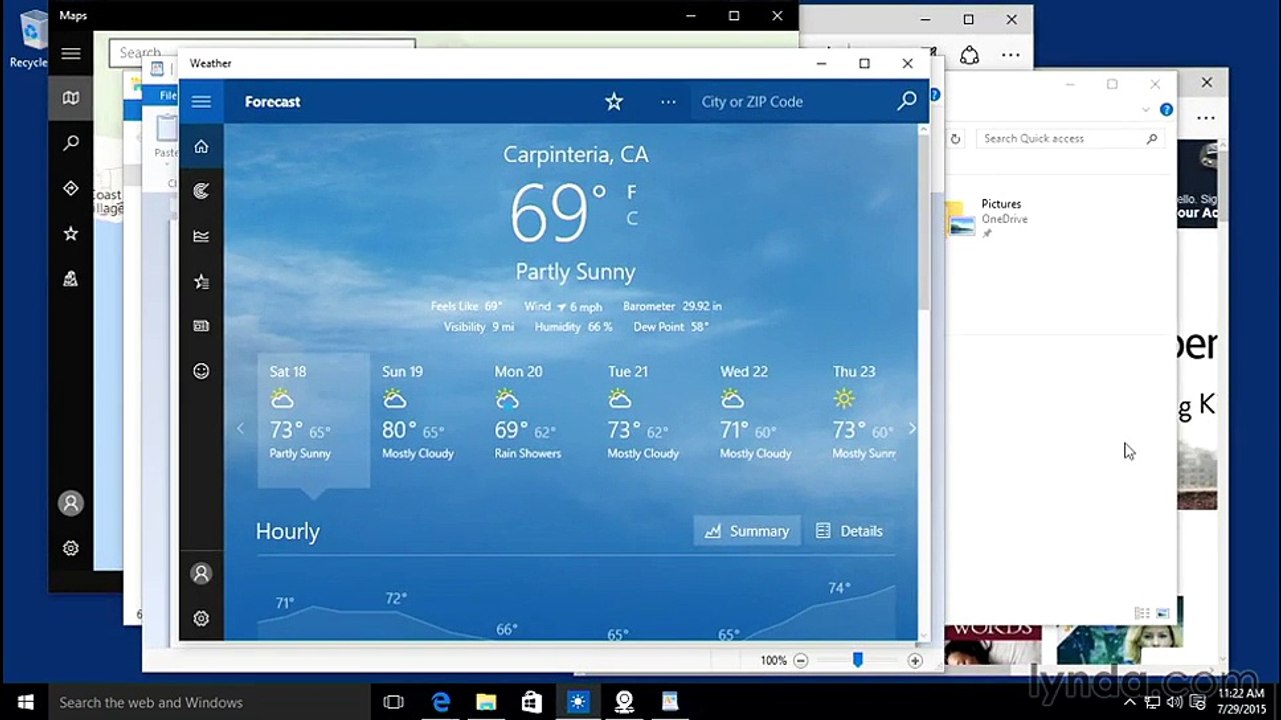
Task: Open Microsoft Edge from the taskbar
Action: pyautogui.click(x=440, y=702)
